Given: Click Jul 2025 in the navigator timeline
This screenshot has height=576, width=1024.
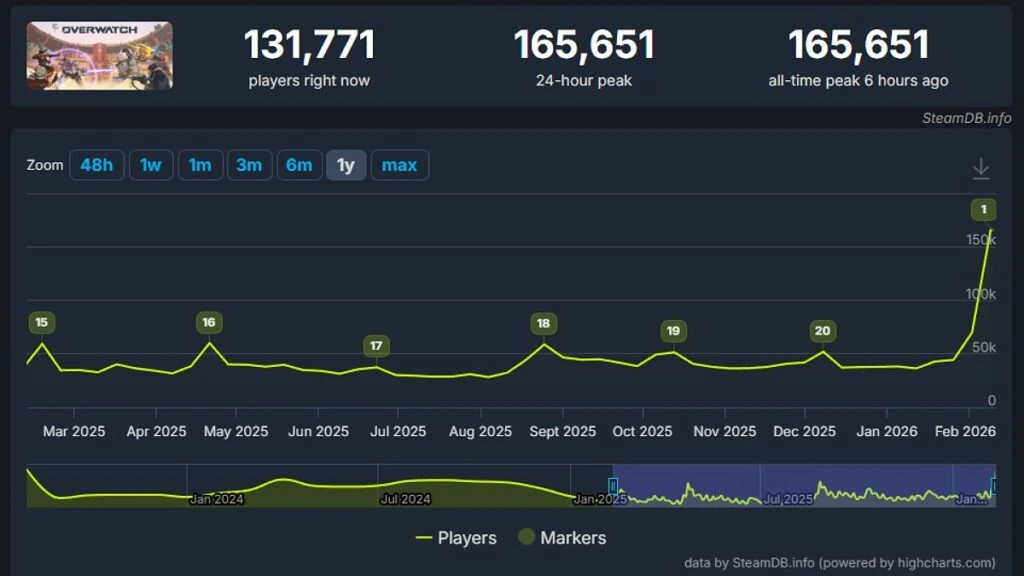Looking at the screenshot, I should click(x=786, y=497).
